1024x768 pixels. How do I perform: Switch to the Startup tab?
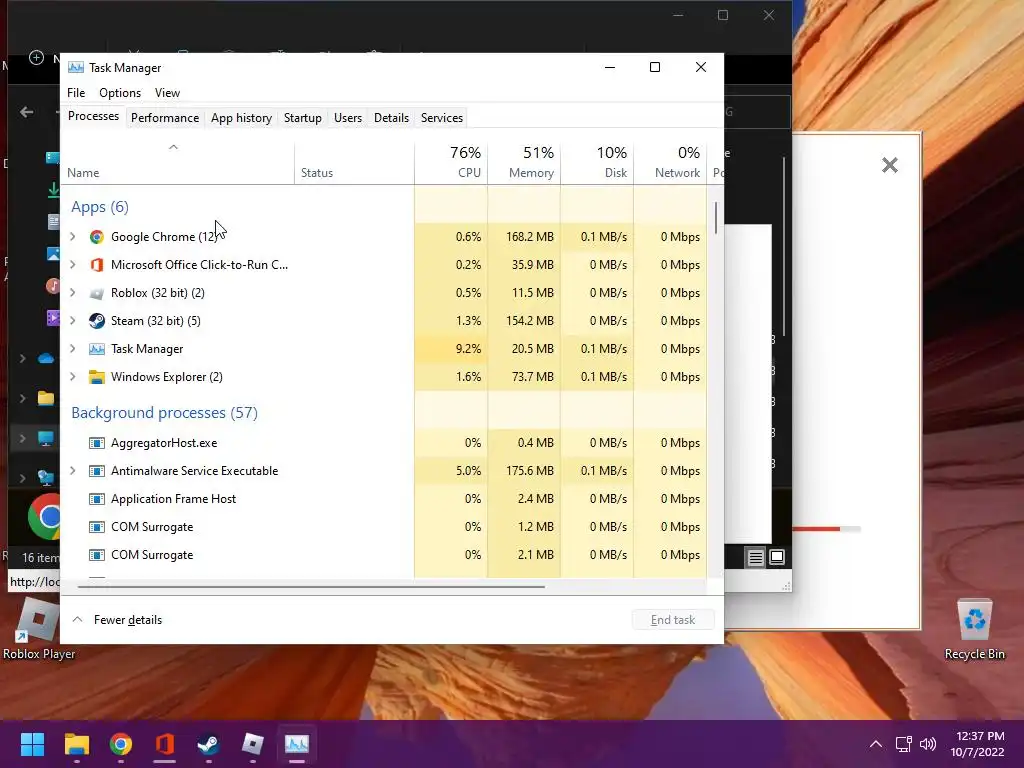[x=302, y=118]
